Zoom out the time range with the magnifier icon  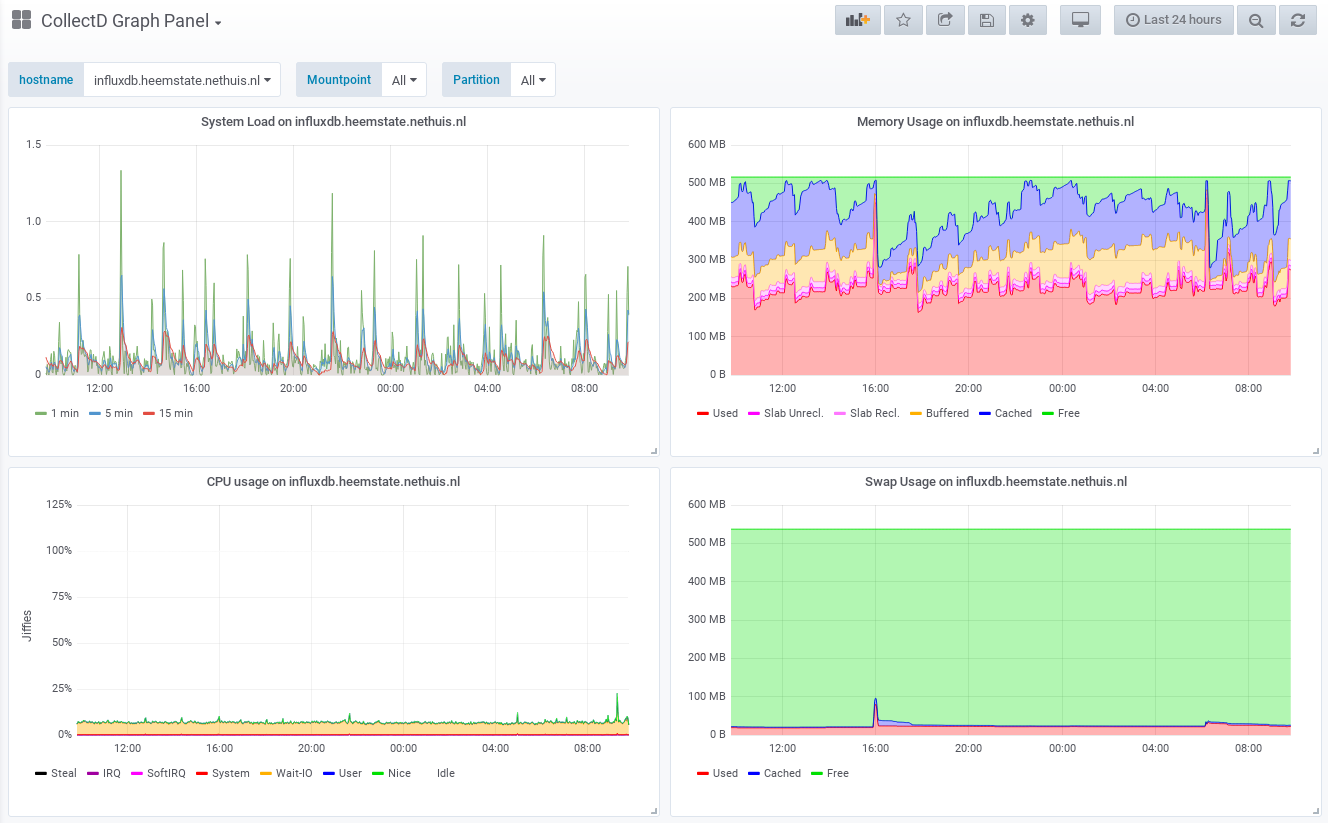(1256, 20)
